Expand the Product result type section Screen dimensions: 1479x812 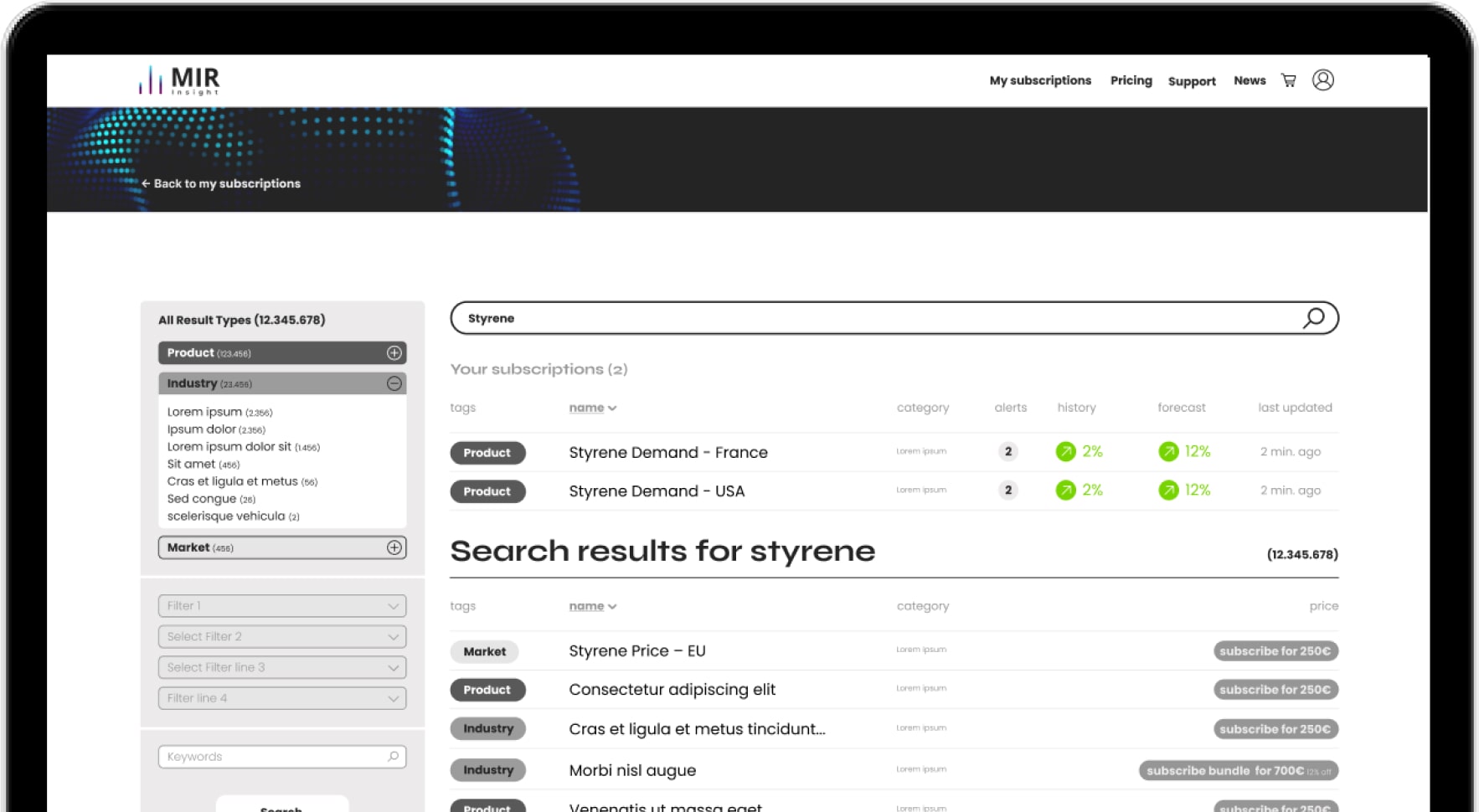[x=394, y=353]
